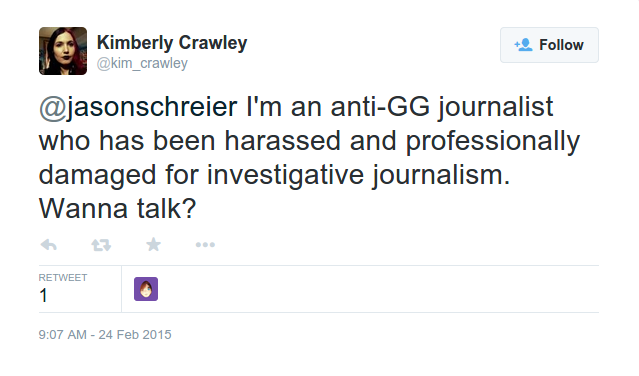Retweet this tweet with the arrows icon

click(101, 245)
